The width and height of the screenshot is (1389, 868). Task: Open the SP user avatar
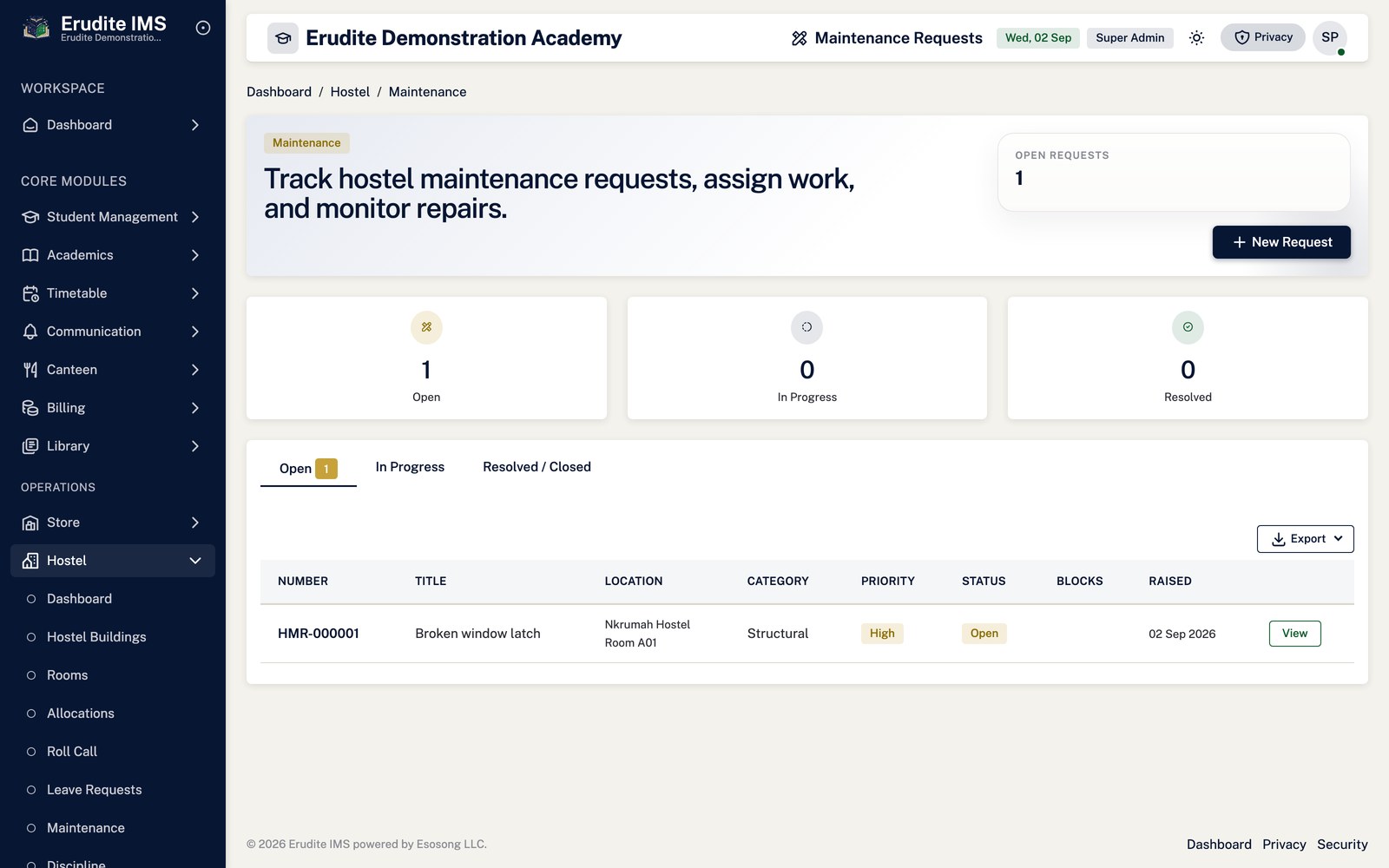pyautogui.click(x=1330, y=37)
